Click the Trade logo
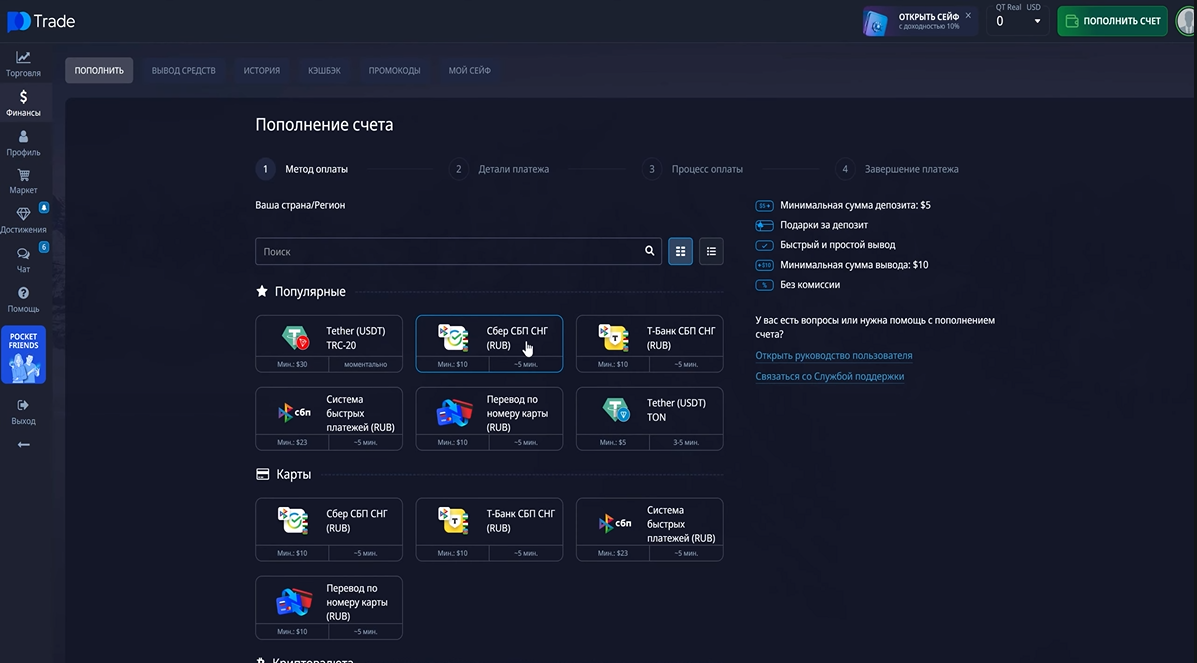The width and height of the screenshot is (1197, 663). coord(41,21)
